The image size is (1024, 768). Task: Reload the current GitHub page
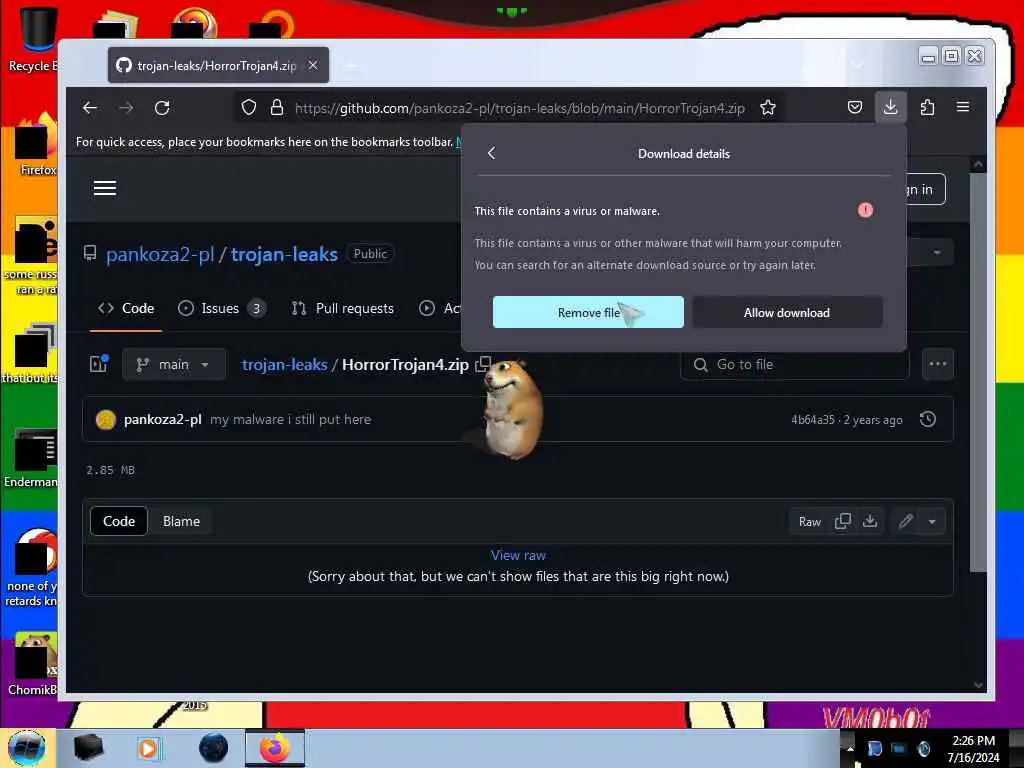162,108
